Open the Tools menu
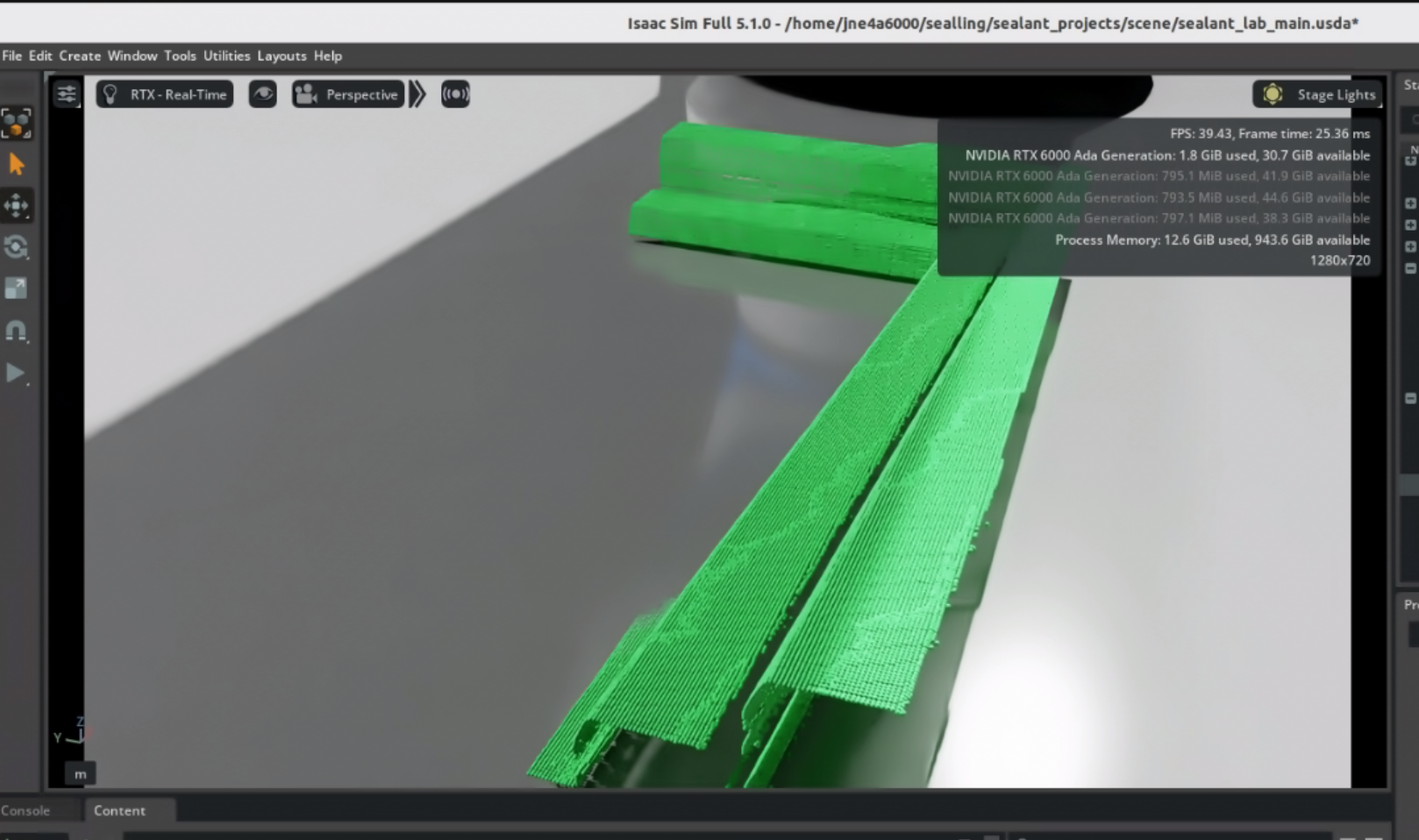 pyautogui.click(x=180, y=55)
